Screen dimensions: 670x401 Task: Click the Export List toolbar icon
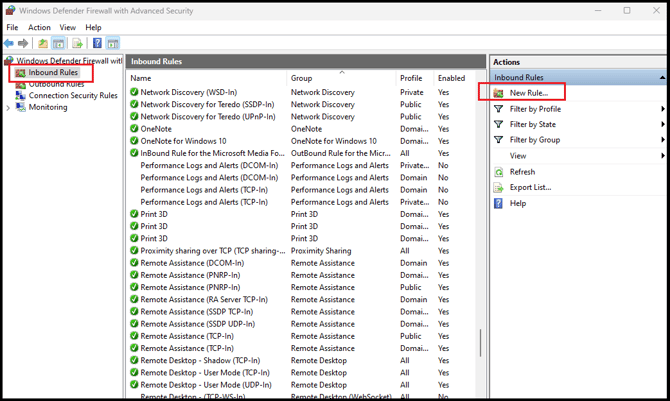tap(77, 44)
